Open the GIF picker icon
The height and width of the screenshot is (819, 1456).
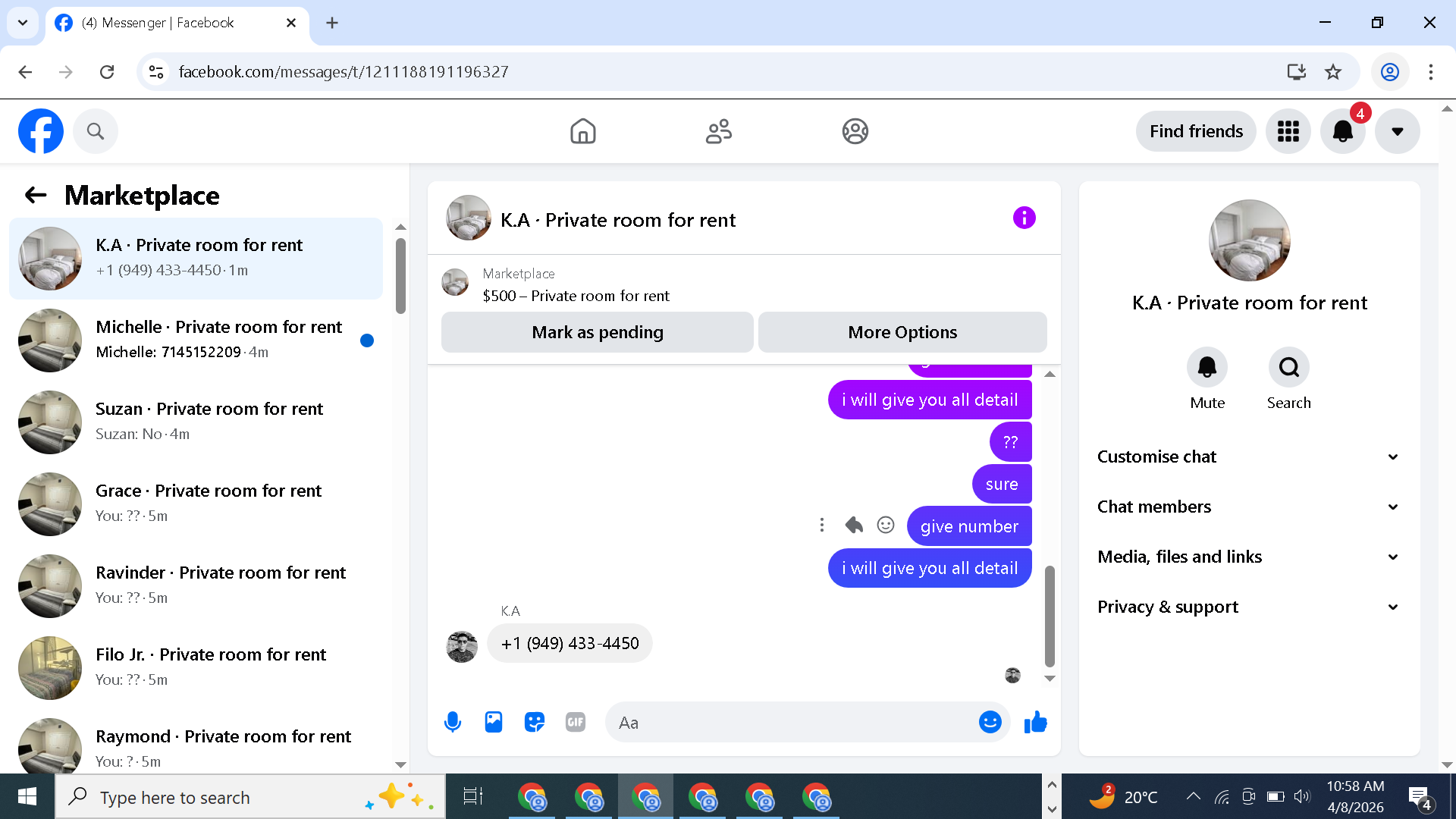click(576, 722)
